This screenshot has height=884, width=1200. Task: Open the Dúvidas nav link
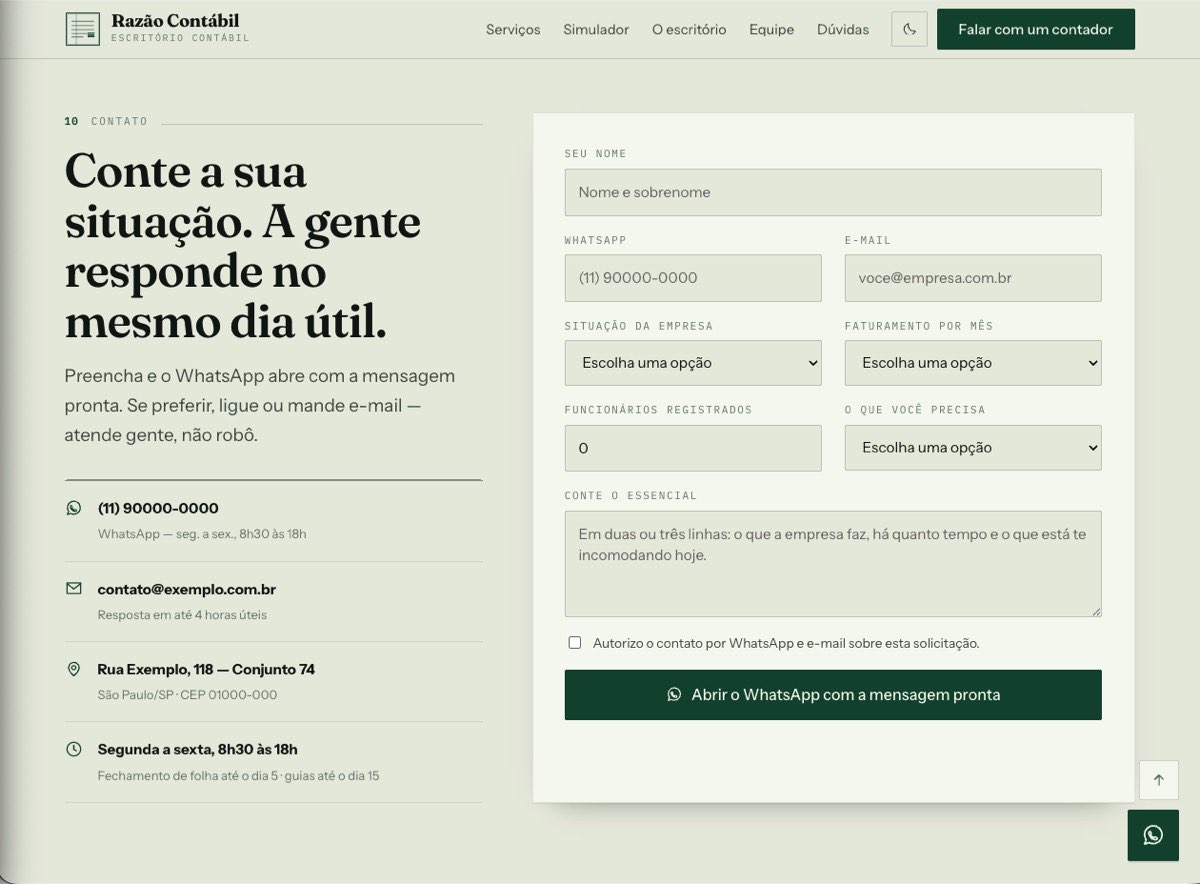[x=843, y=29]
